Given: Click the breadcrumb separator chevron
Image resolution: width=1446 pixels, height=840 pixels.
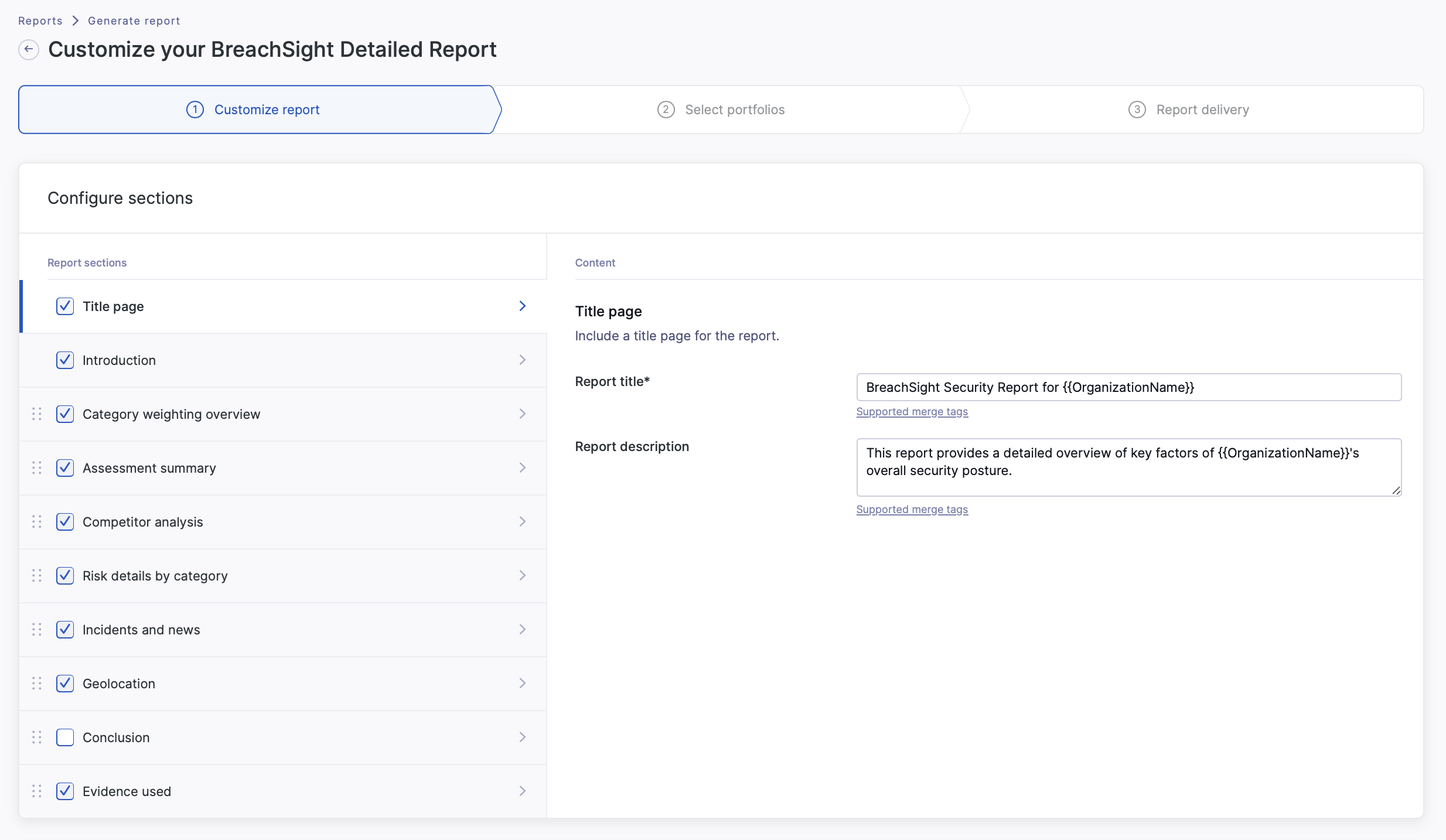Looking at the screenshot, I should pyautogui.click(x=76, y=21).
